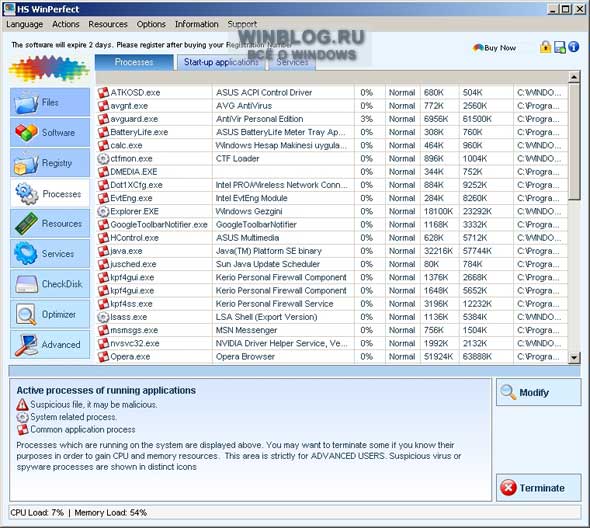Select the HControl.exe process name
The width and height of the screenshot is (590, 528).
click(134, 238)
